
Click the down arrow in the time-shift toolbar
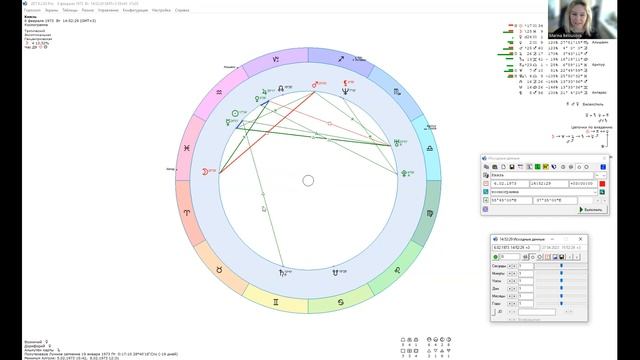[577, 257]
